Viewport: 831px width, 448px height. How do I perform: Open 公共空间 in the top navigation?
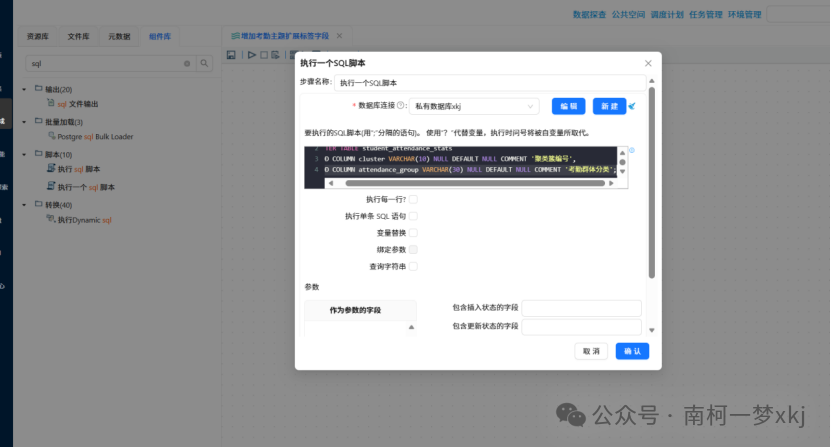coord(628,14)
